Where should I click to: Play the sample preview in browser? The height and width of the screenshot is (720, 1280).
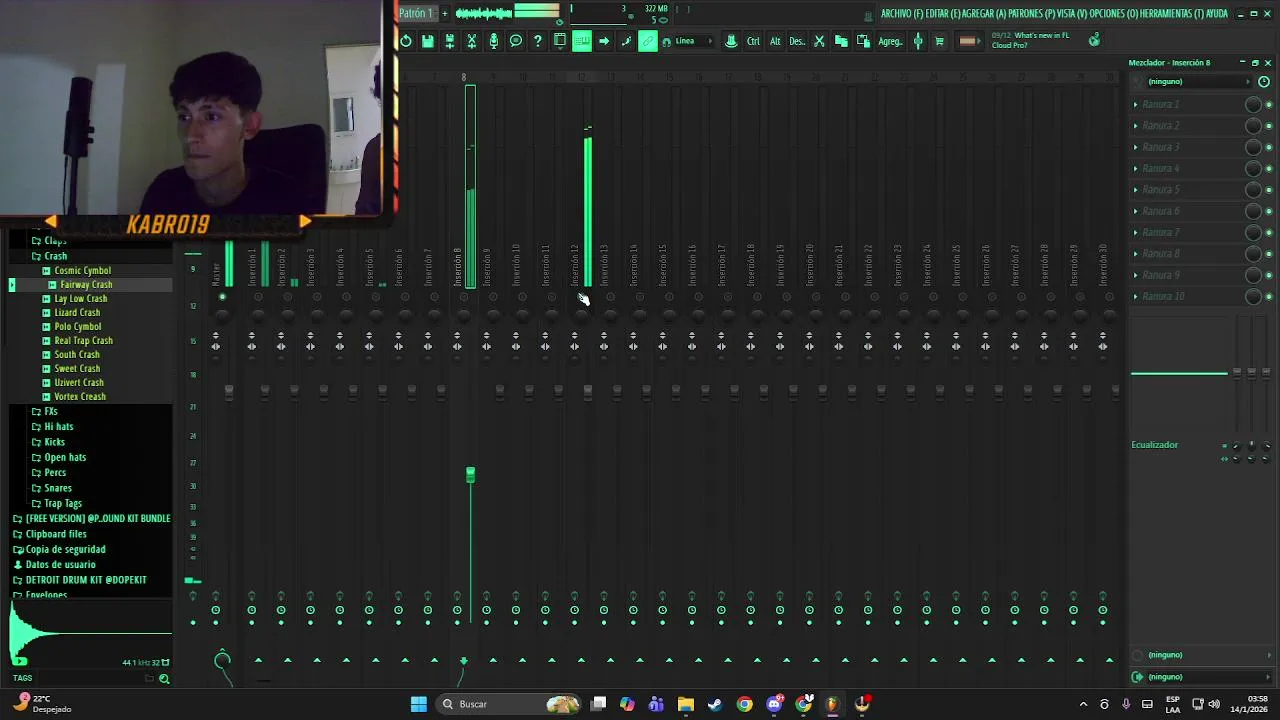click(x=19, y=661)
